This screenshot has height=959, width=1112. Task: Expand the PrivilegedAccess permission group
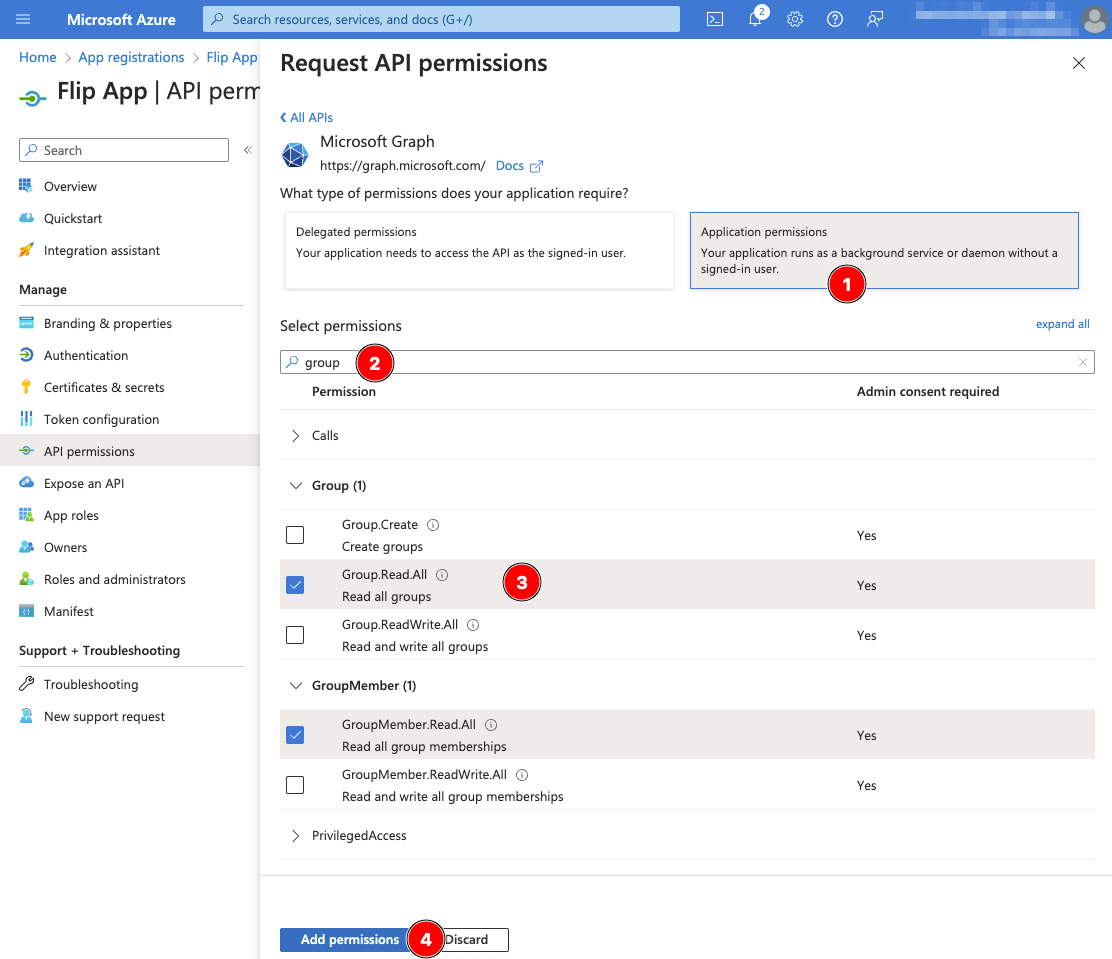pos(296,836)
